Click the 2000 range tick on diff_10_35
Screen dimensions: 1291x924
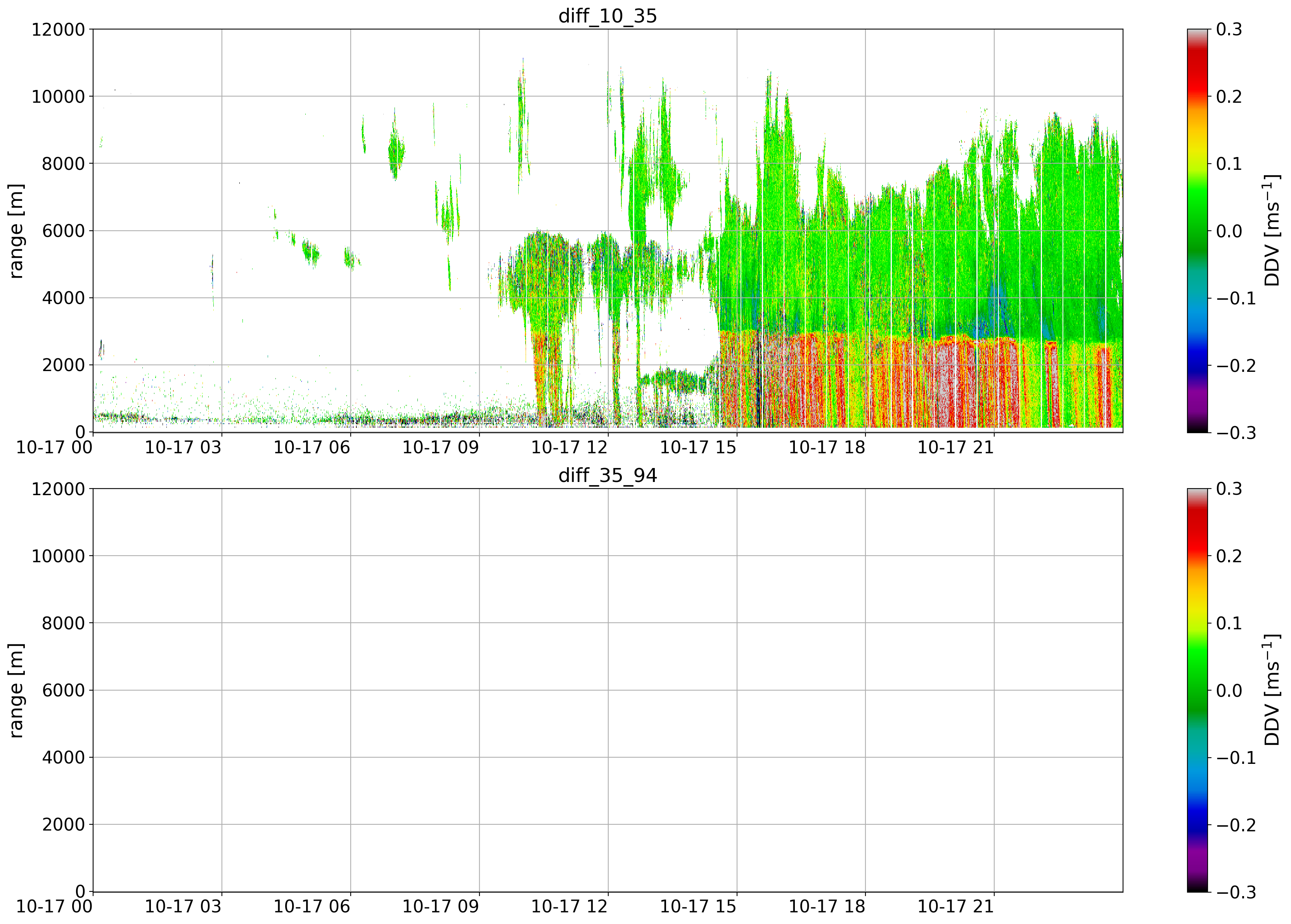64,365
